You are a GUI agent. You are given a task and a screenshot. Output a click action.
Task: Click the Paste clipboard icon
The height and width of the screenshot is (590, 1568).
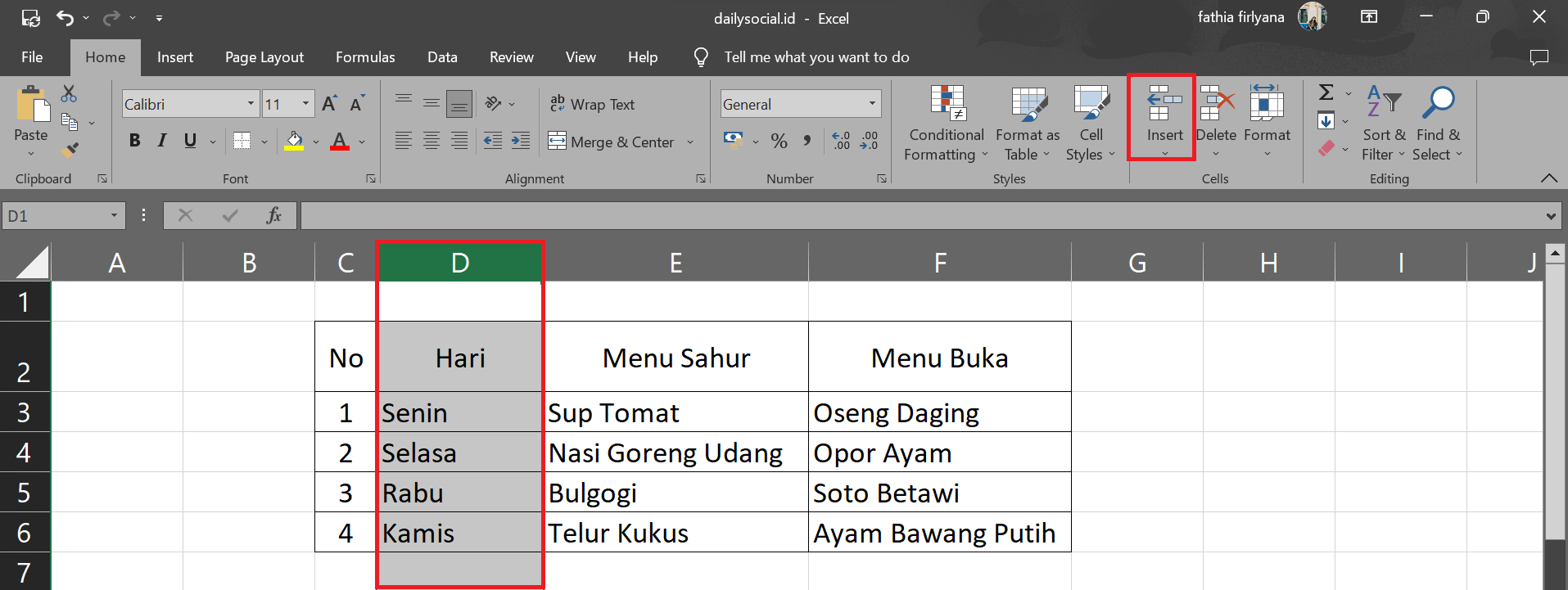click(x=32, y=105)
